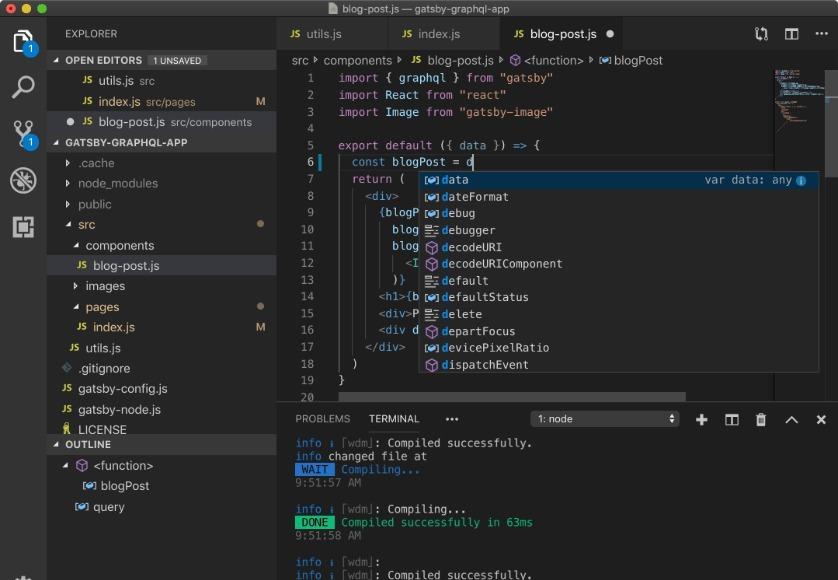Select the terminal instance dropdown '1: node'
Image resolution: width=838 pixels, height=580 pixels.
604,419
